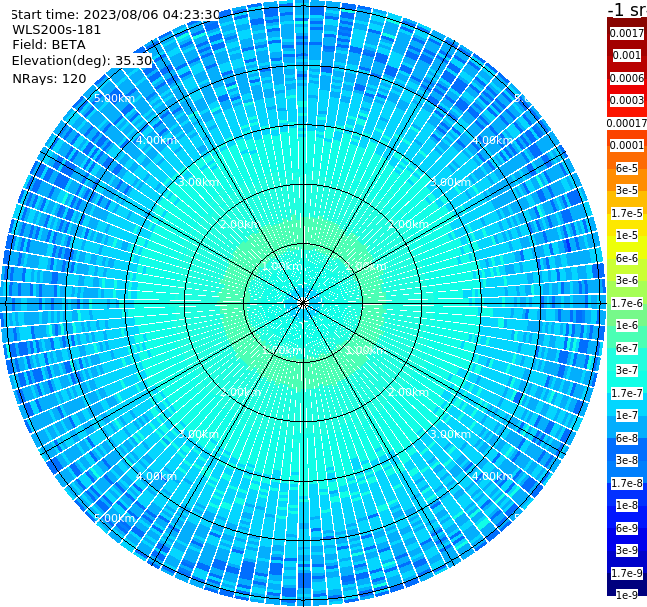Click the 1.00km range label in upper-left quadrant
Screen dimensions: 647x607
(283, 266)
